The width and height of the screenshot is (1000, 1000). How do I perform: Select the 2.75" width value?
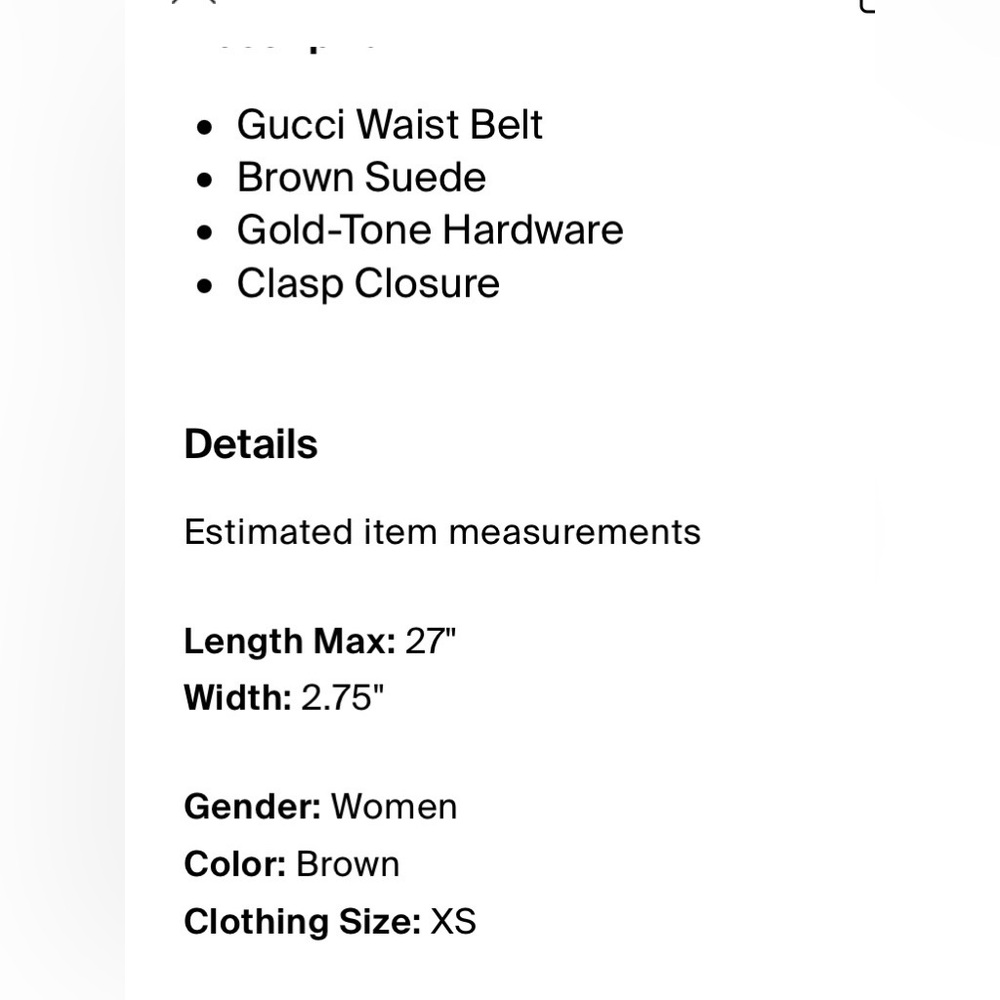click(x=342, y=697)
